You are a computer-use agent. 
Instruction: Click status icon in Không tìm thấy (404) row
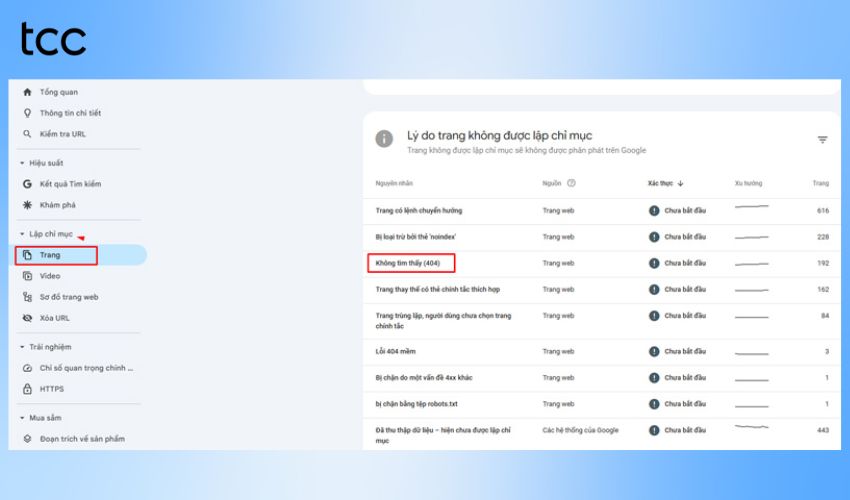(x=654, y=263)
